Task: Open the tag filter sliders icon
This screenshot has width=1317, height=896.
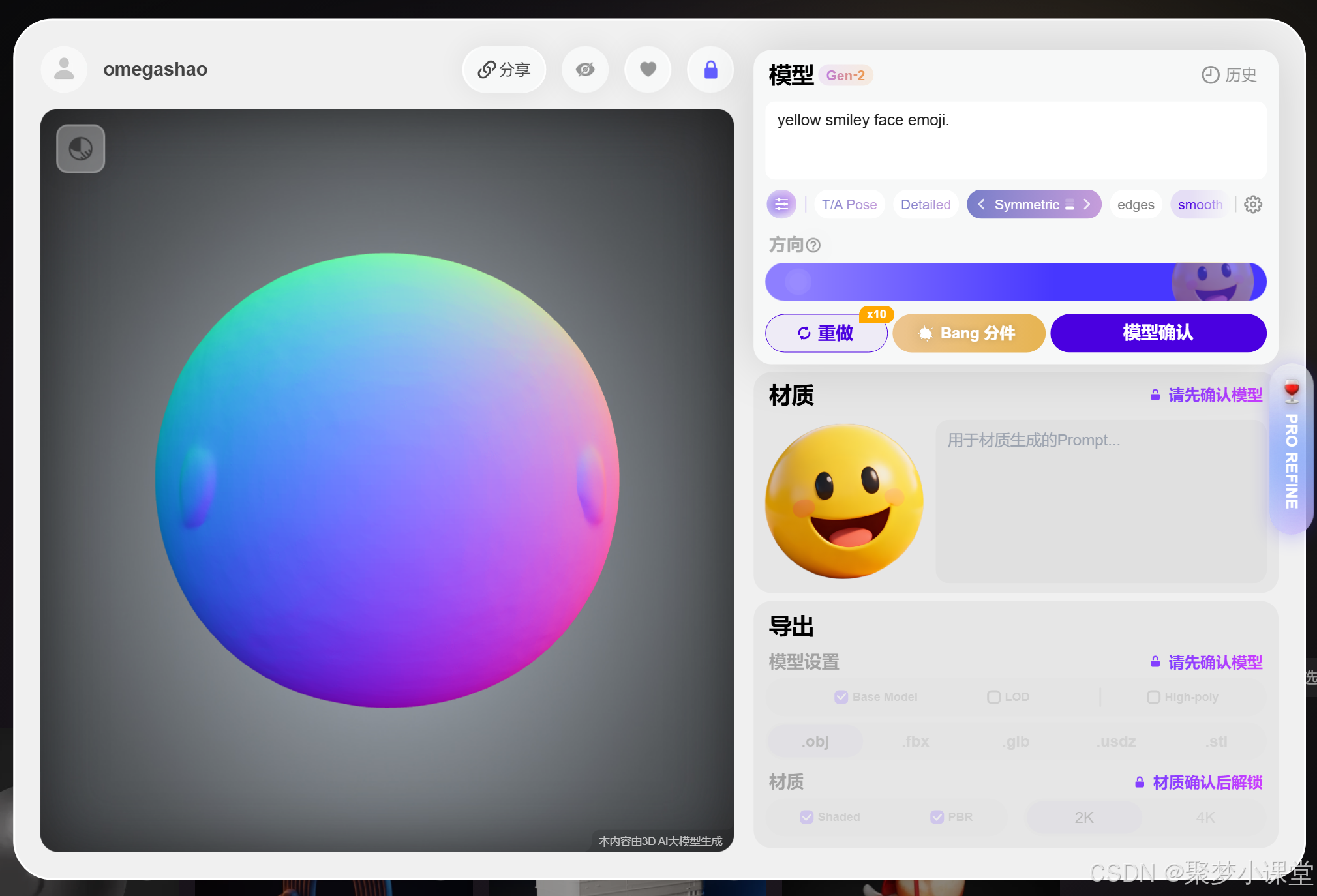Action: (x=781, y=205)
